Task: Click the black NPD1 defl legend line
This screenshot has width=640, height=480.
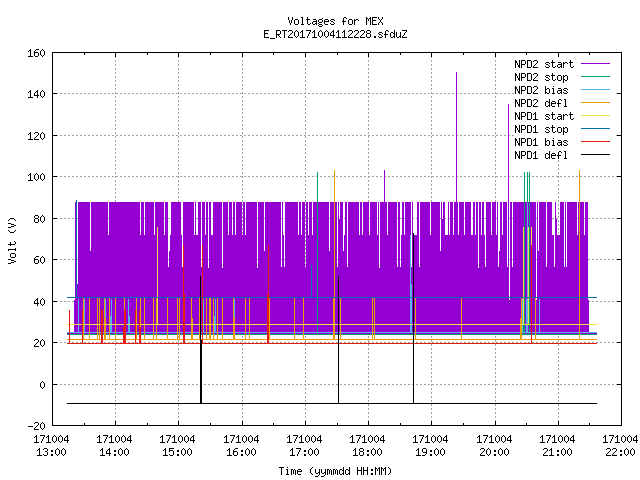Action: point(596,155)
